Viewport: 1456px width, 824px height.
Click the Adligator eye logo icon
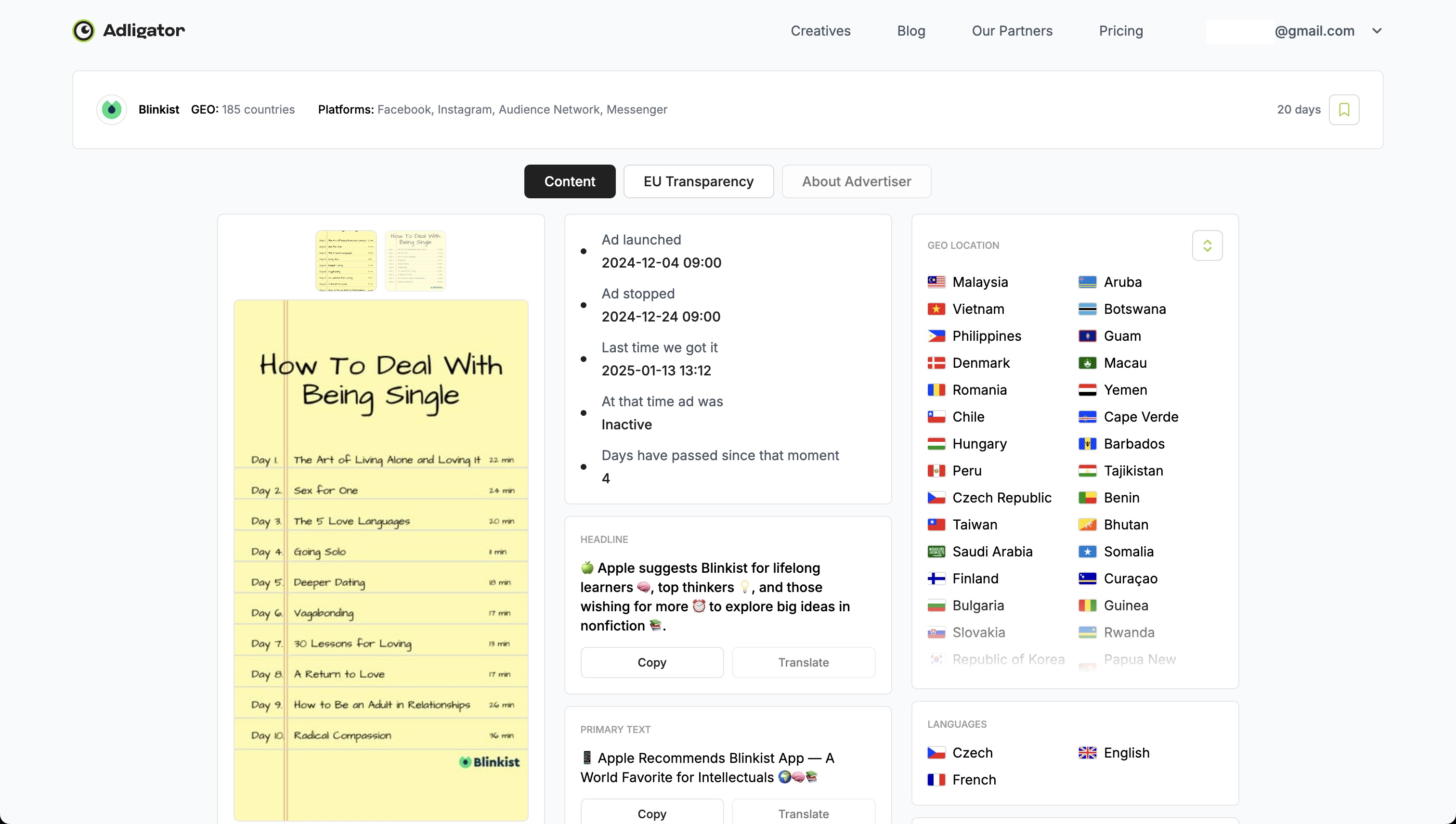[x=84, y=30]
